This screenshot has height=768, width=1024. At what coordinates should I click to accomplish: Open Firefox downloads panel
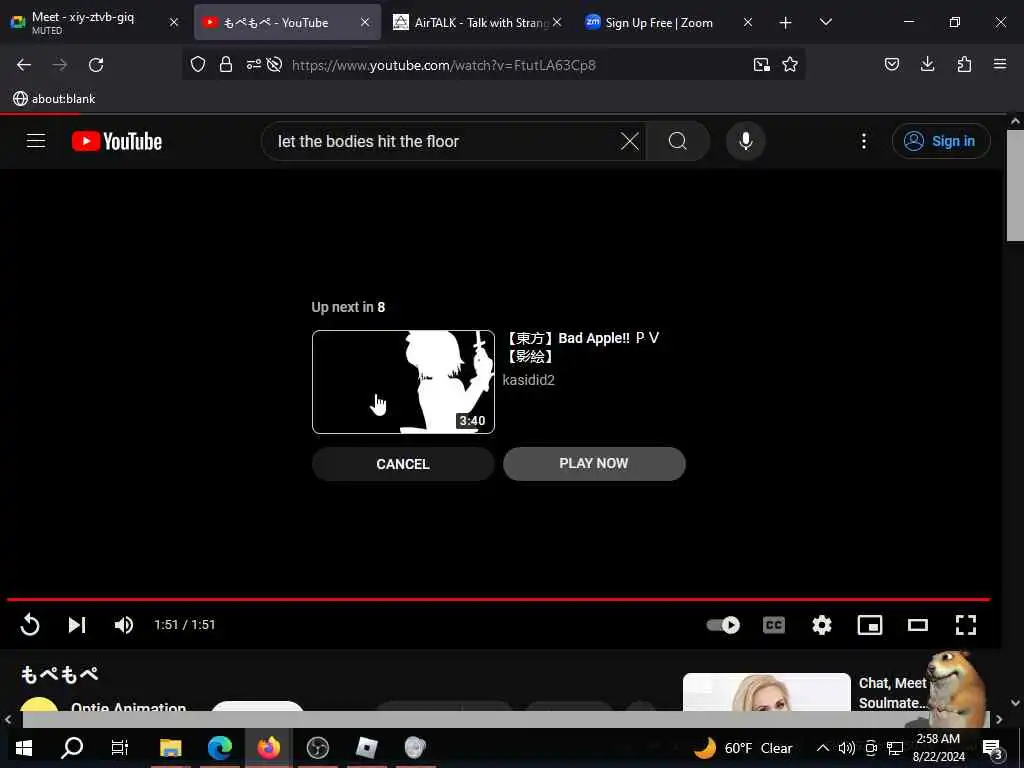tap(927, 64)
